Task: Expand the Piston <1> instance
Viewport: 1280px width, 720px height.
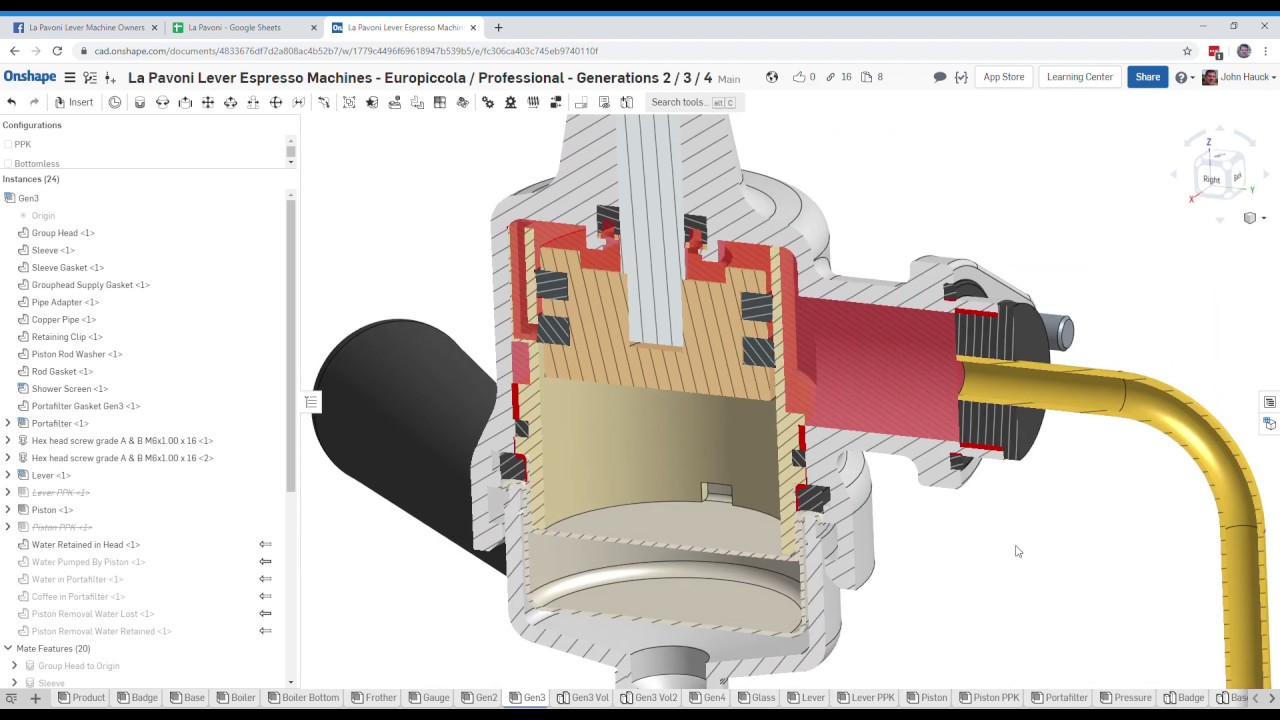Action: [x=8, y=510]
